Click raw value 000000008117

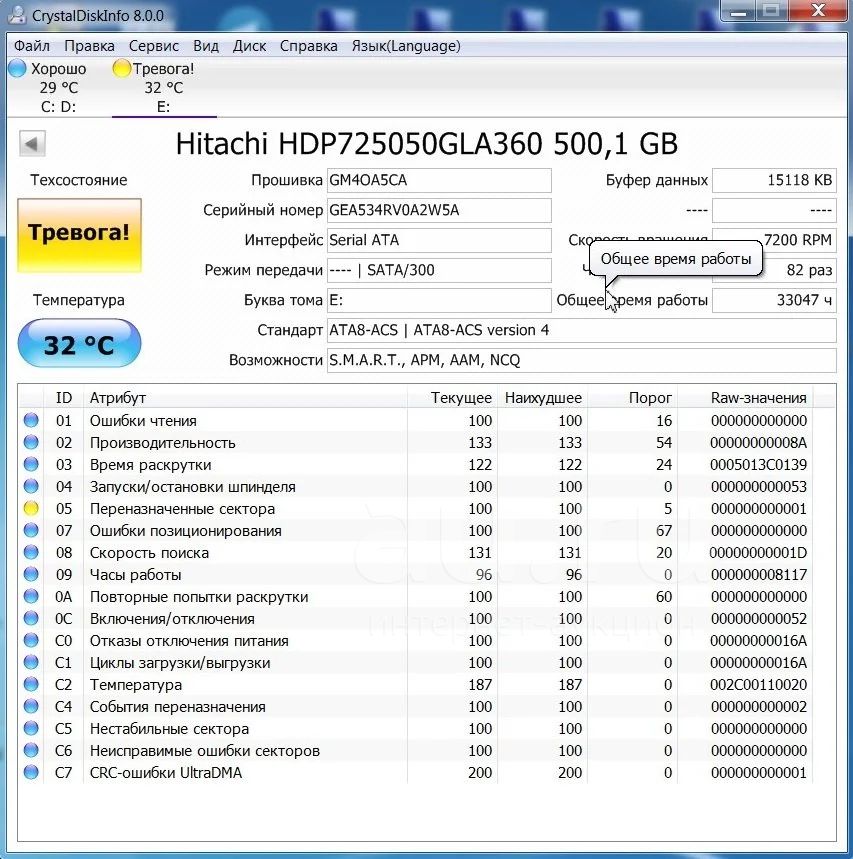click(x=758, y=575)
